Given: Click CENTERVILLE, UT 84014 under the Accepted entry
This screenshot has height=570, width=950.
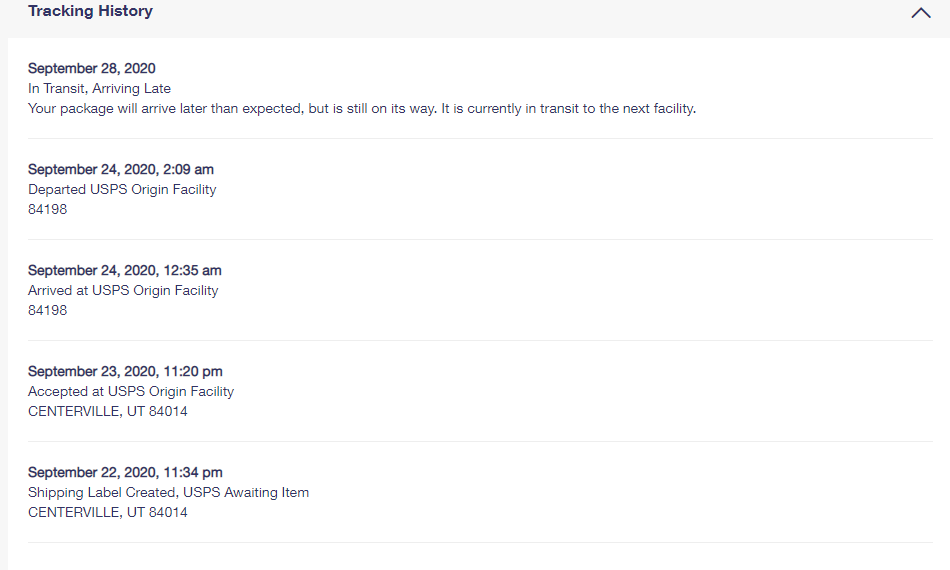Looking at the screenshot, I should (108, 412).
